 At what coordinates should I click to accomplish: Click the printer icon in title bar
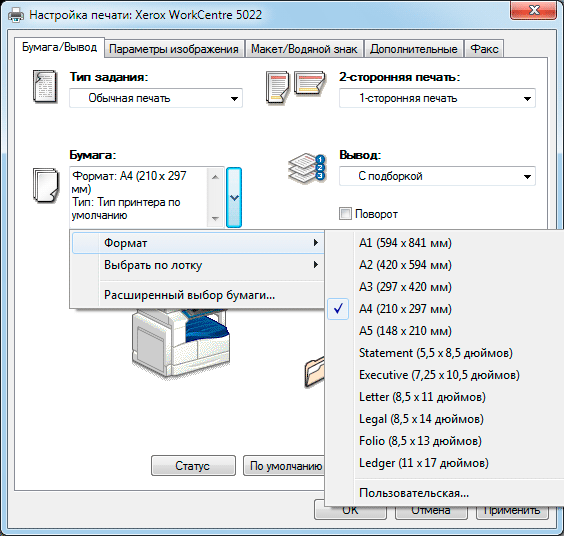[x=16, y=15]
